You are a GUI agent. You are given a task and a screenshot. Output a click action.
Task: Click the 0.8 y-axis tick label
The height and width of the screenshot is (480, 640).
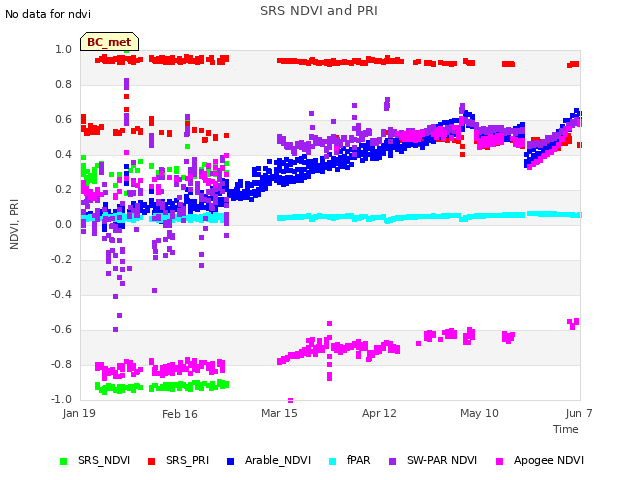pyautogui.click(x=64, y=84)
